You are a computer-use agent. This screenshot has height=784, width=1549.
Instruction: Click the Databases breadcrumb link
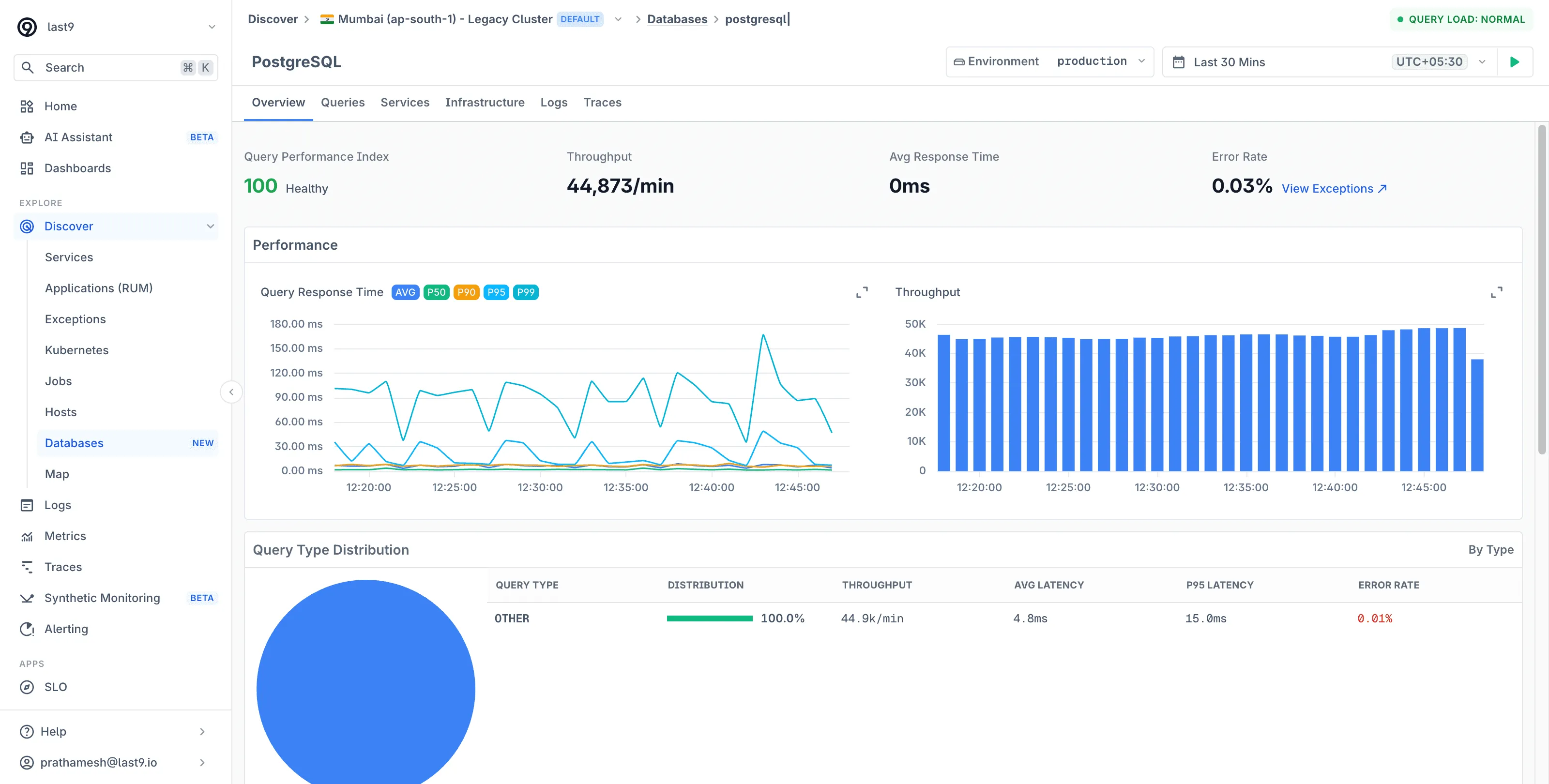click(x=677, y=19)
